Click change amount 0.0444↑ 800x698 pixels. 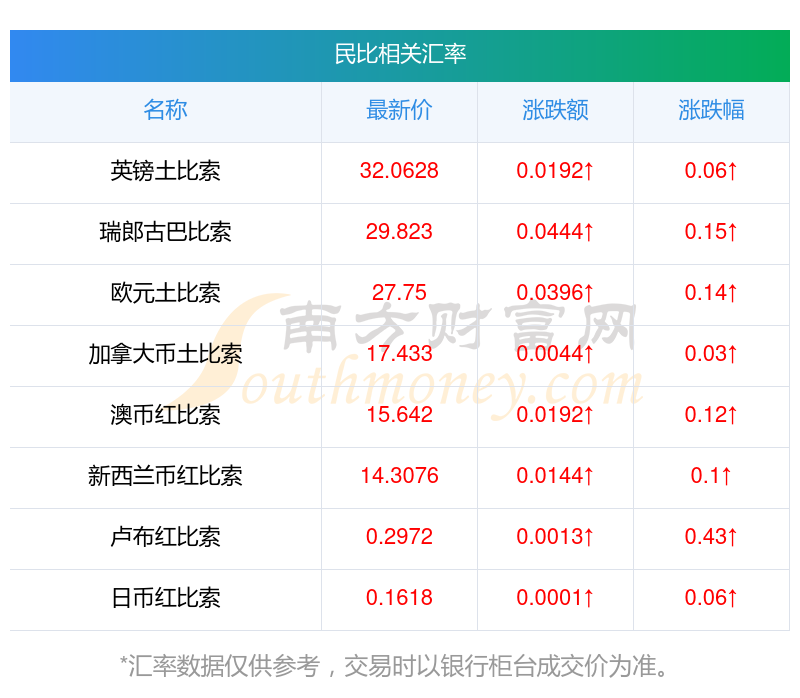[555, 232]
